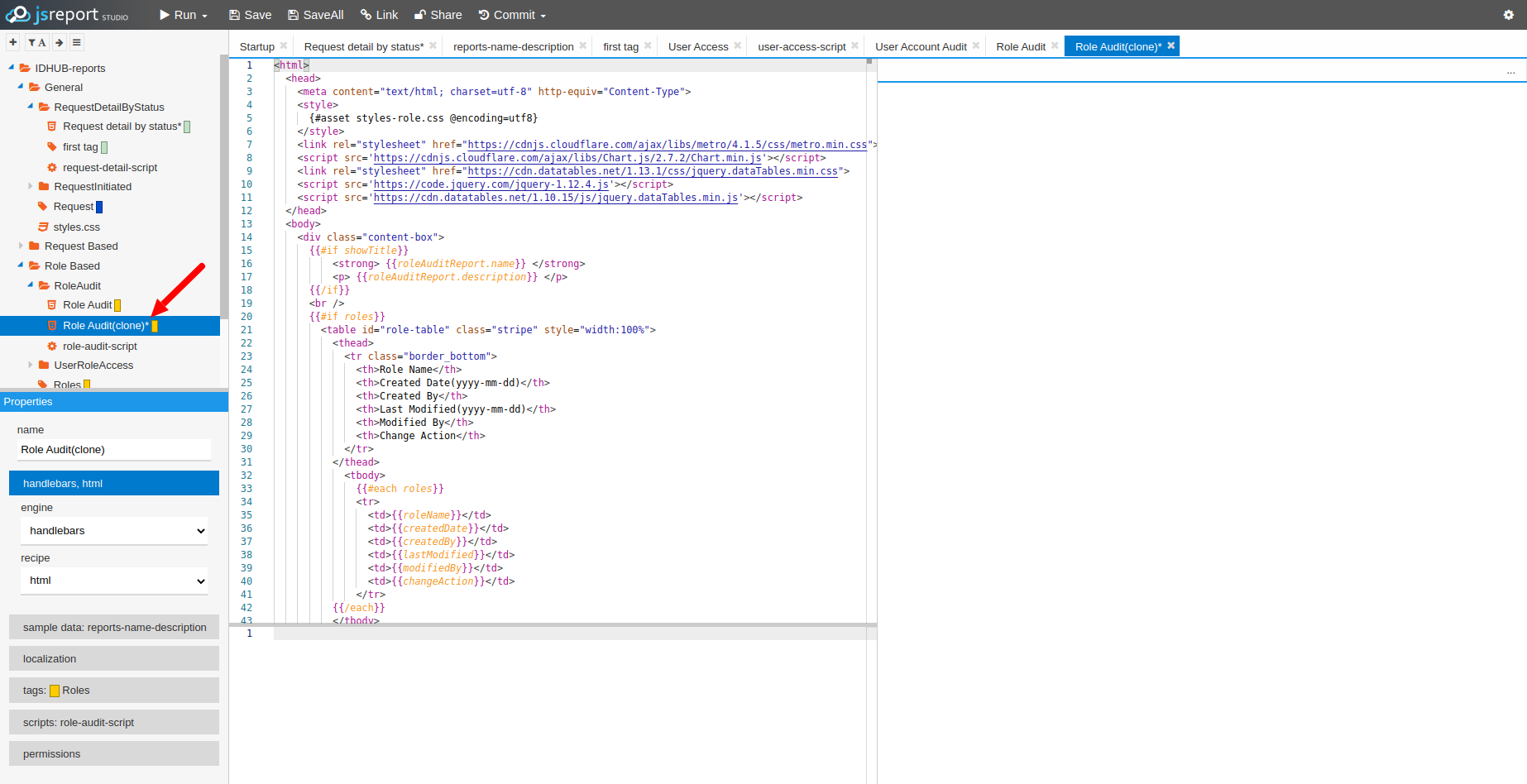1527x784 pixels.
Task: Close the Role Audit(clone) tab
Action: pyautogui.click(x=1170, y=46)
